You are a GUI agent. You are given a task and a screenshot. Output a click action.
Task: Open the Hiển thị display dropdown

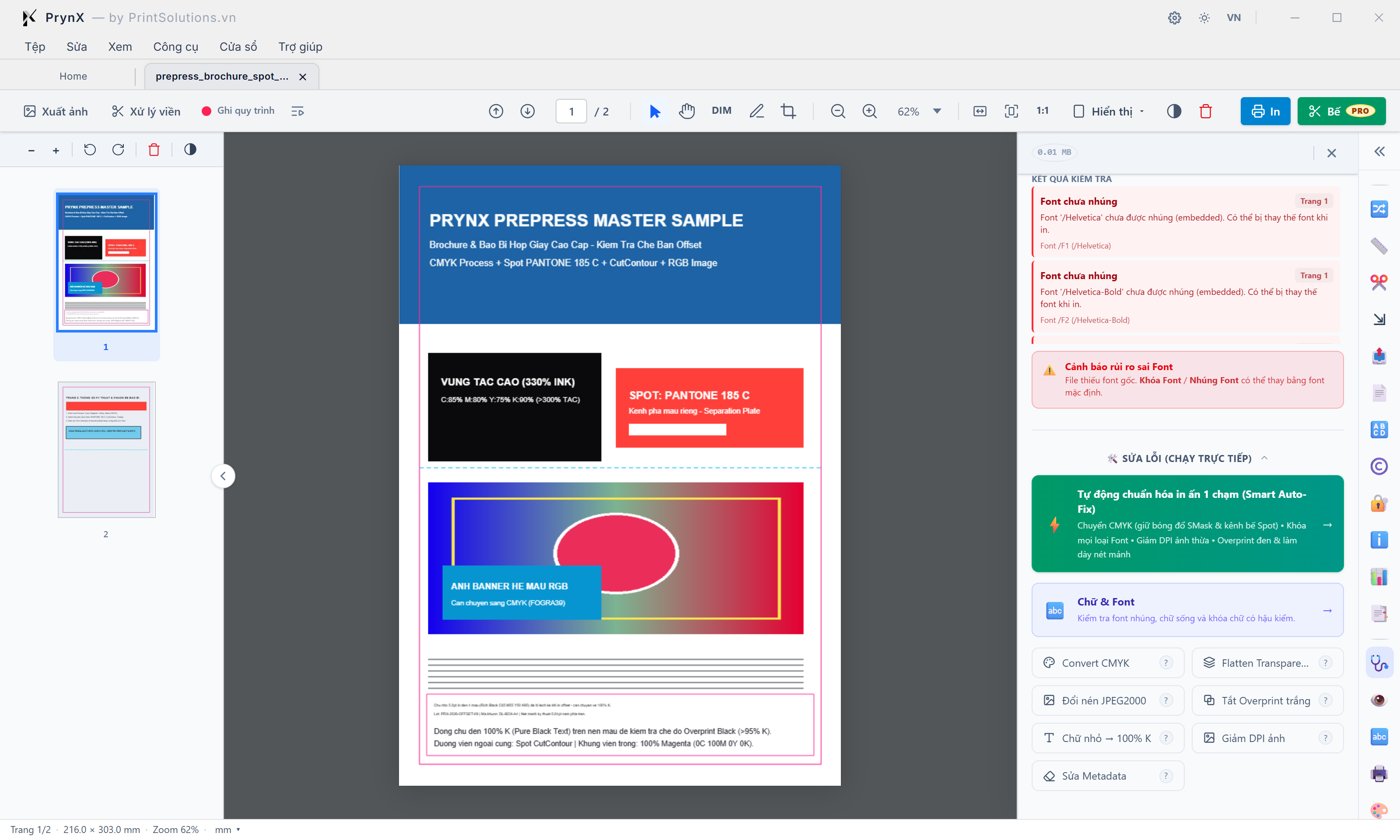pyautogui.click(x=1109, y=111)
